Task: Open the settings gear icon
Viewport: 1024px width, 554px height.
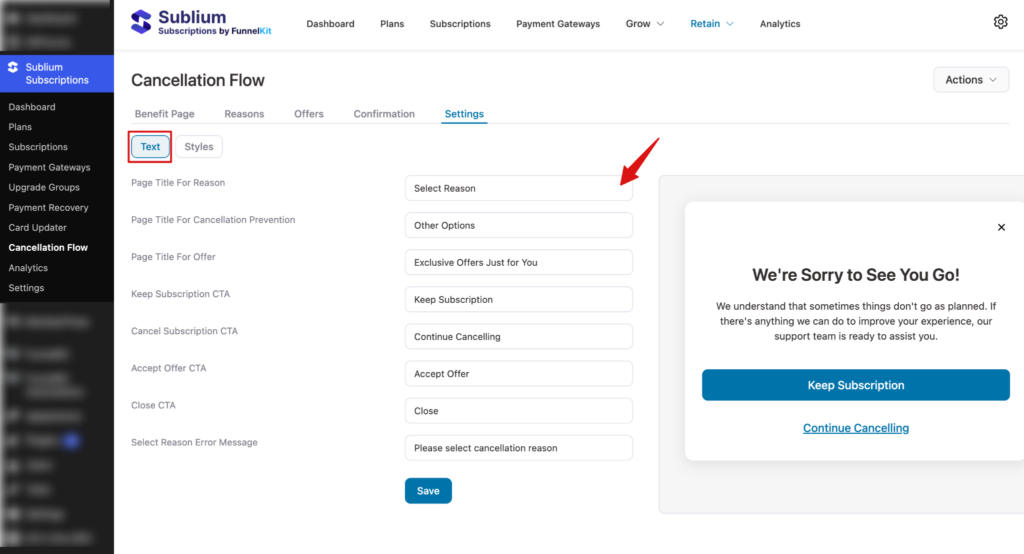Action: point(1000,22)
